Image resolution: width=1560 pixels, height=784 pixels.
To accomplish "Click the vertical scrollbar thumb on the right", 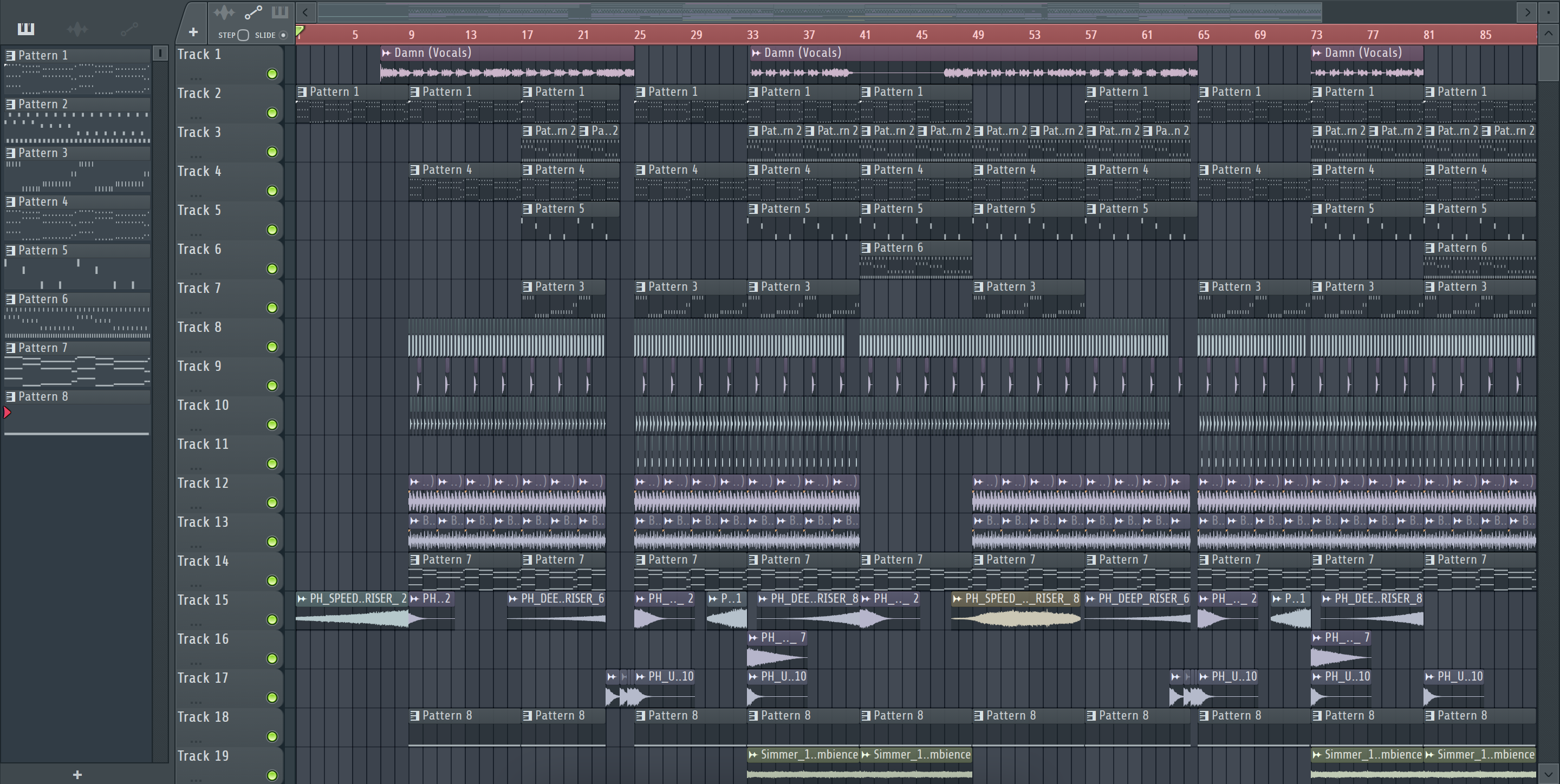I will (x=1549, y=63).
